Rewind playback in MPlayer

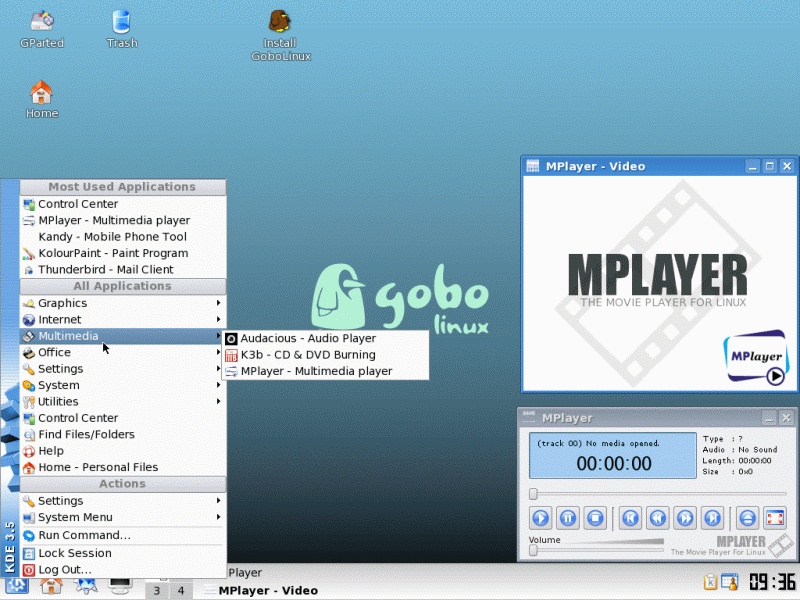pos(658,518)
